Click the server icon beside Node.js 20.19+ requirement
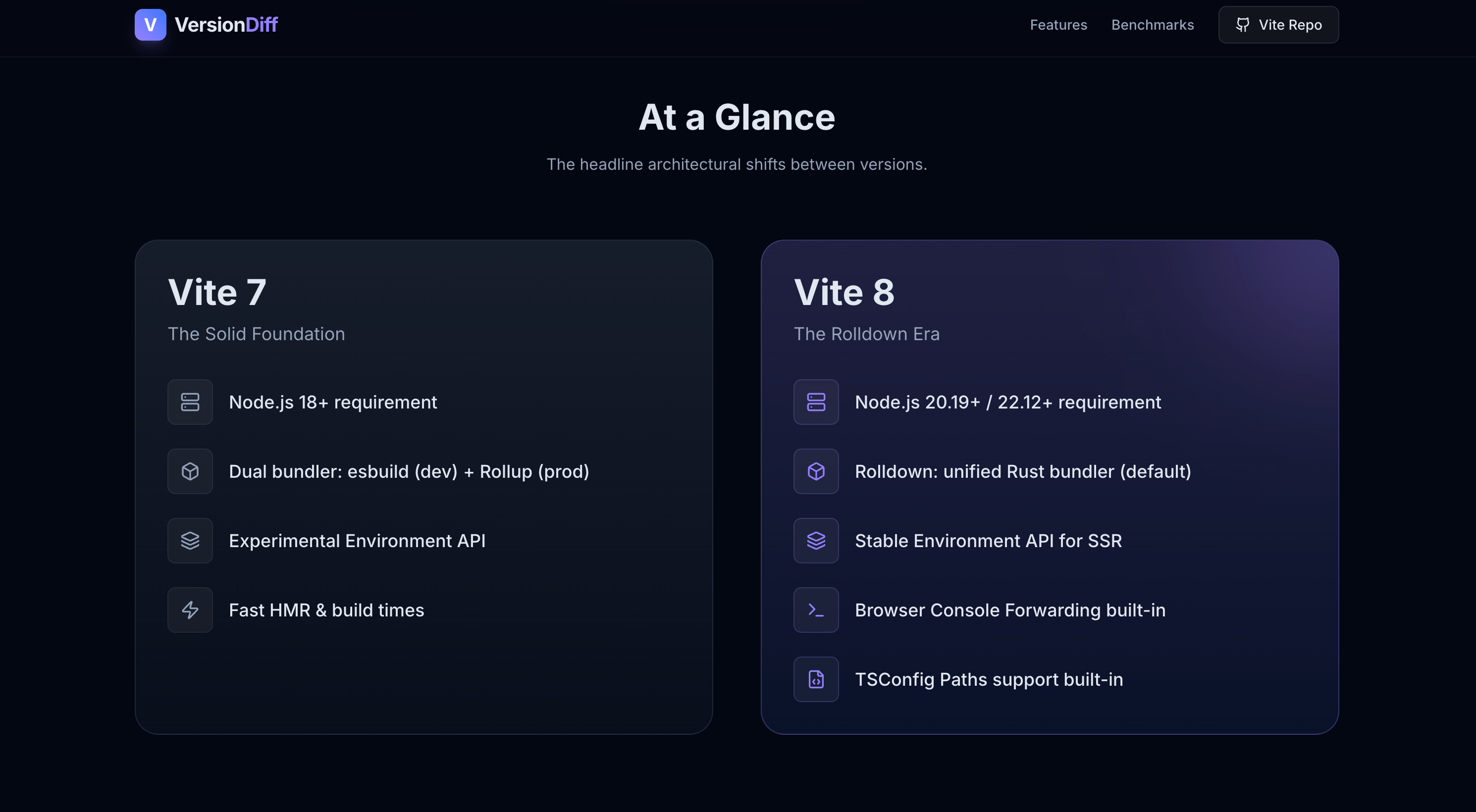The height and width of the screenshot is (812, 1476). 815,402
